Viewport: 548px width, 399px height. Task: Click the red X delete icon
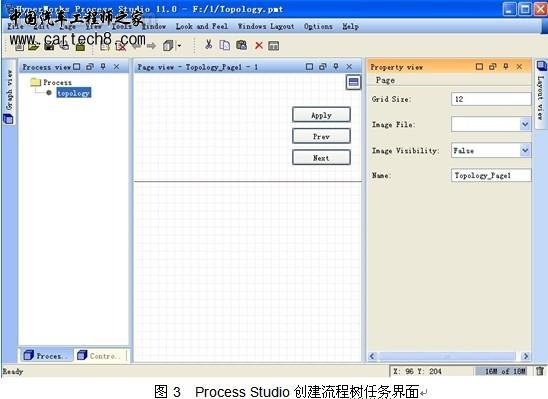(x=259, y=45)
